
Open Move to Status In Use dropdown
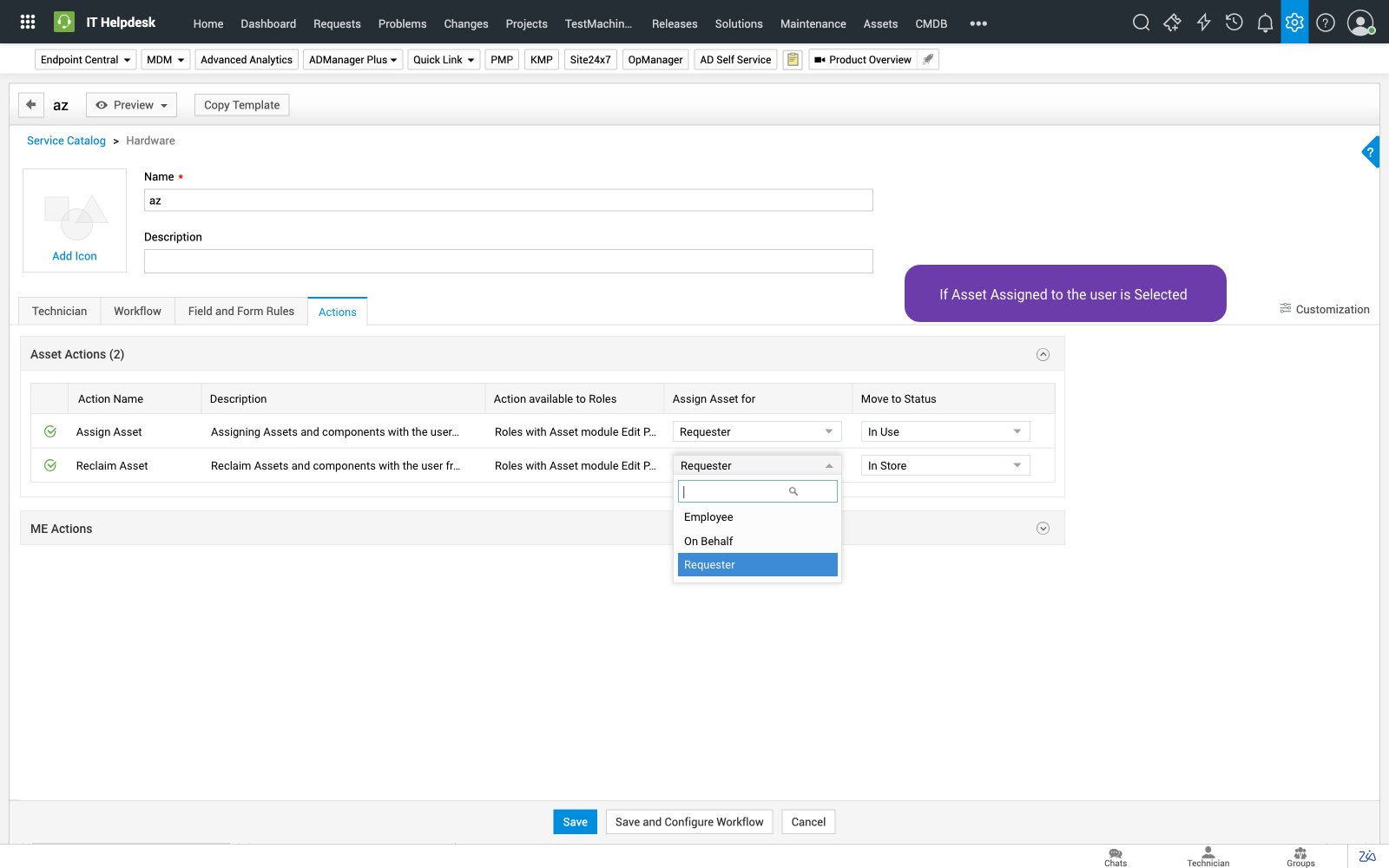coord(945,431)
